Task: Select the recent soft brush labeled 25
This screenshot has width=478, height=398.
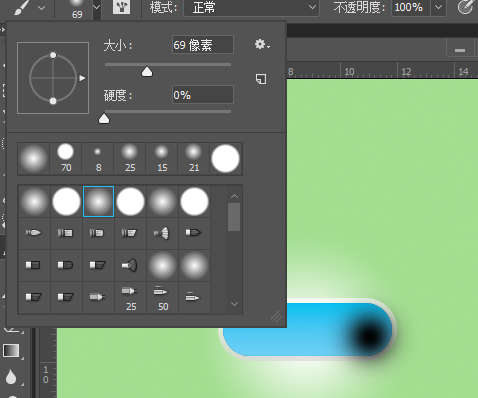Action: point(130,158)
